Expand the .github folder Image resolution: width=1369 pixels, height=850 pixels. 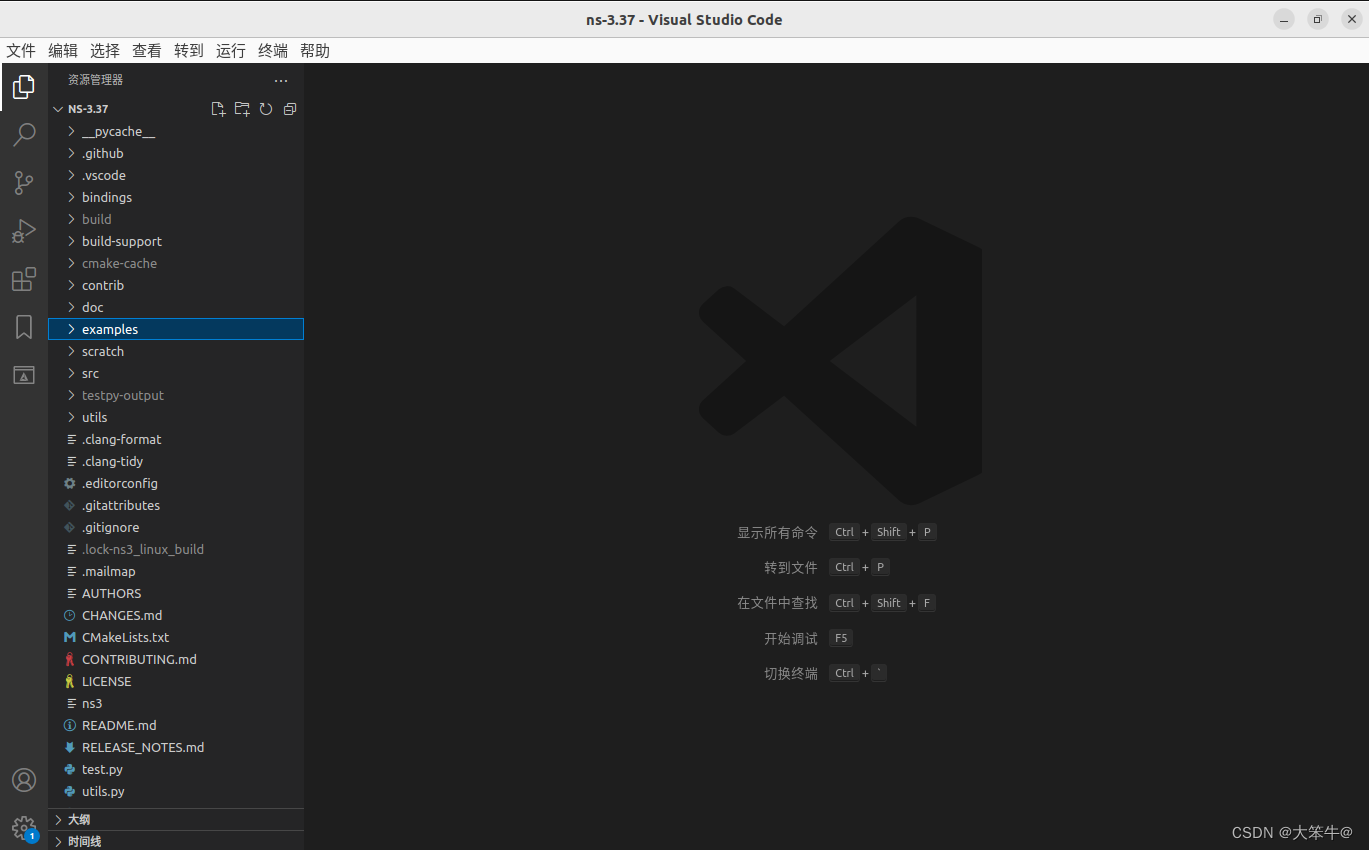[x=71, y=153]
